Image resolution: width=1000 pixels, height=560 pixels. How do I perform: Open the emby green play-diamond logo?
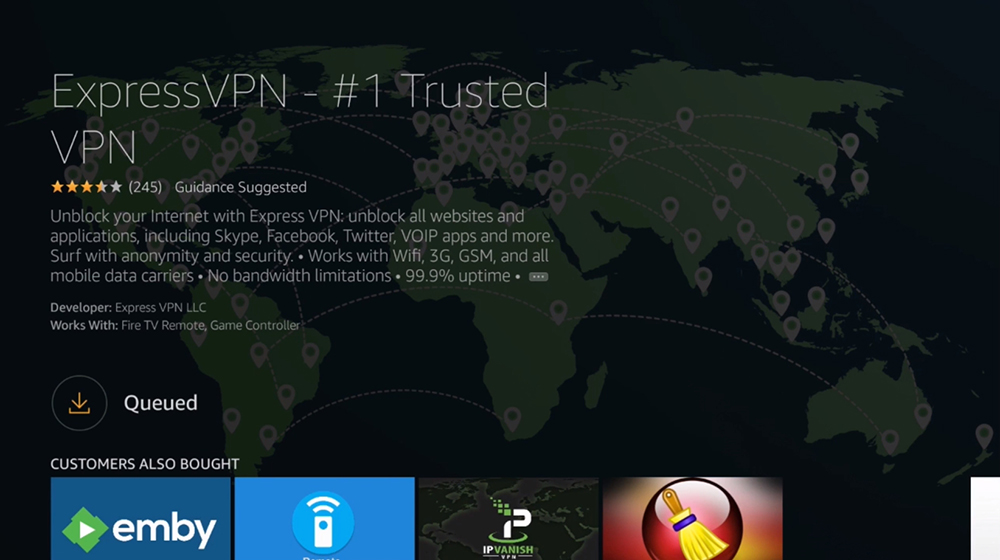(85, 529)
